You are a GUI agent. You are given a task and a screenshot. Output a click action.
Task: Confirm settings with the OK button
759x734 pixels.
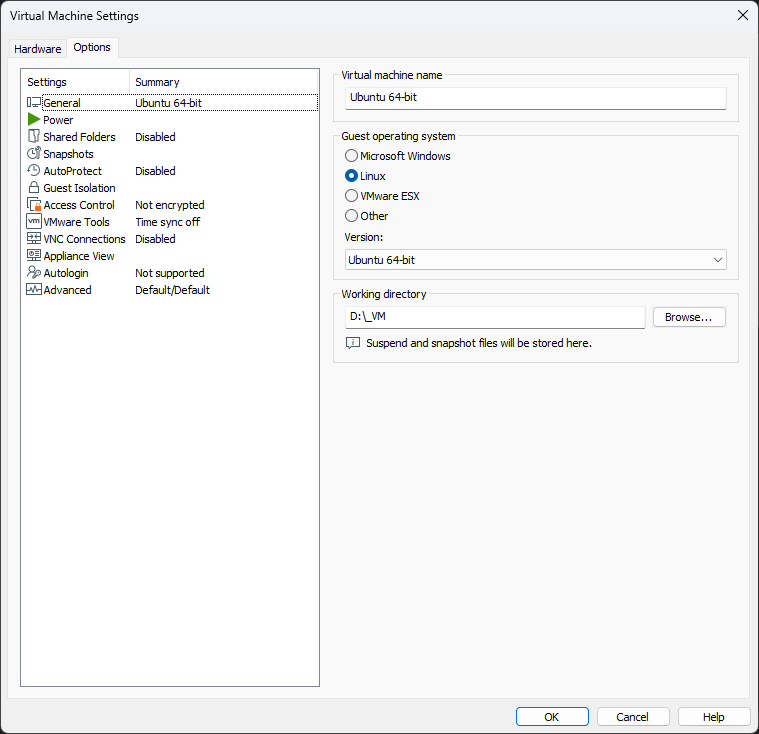coord(552,717)
